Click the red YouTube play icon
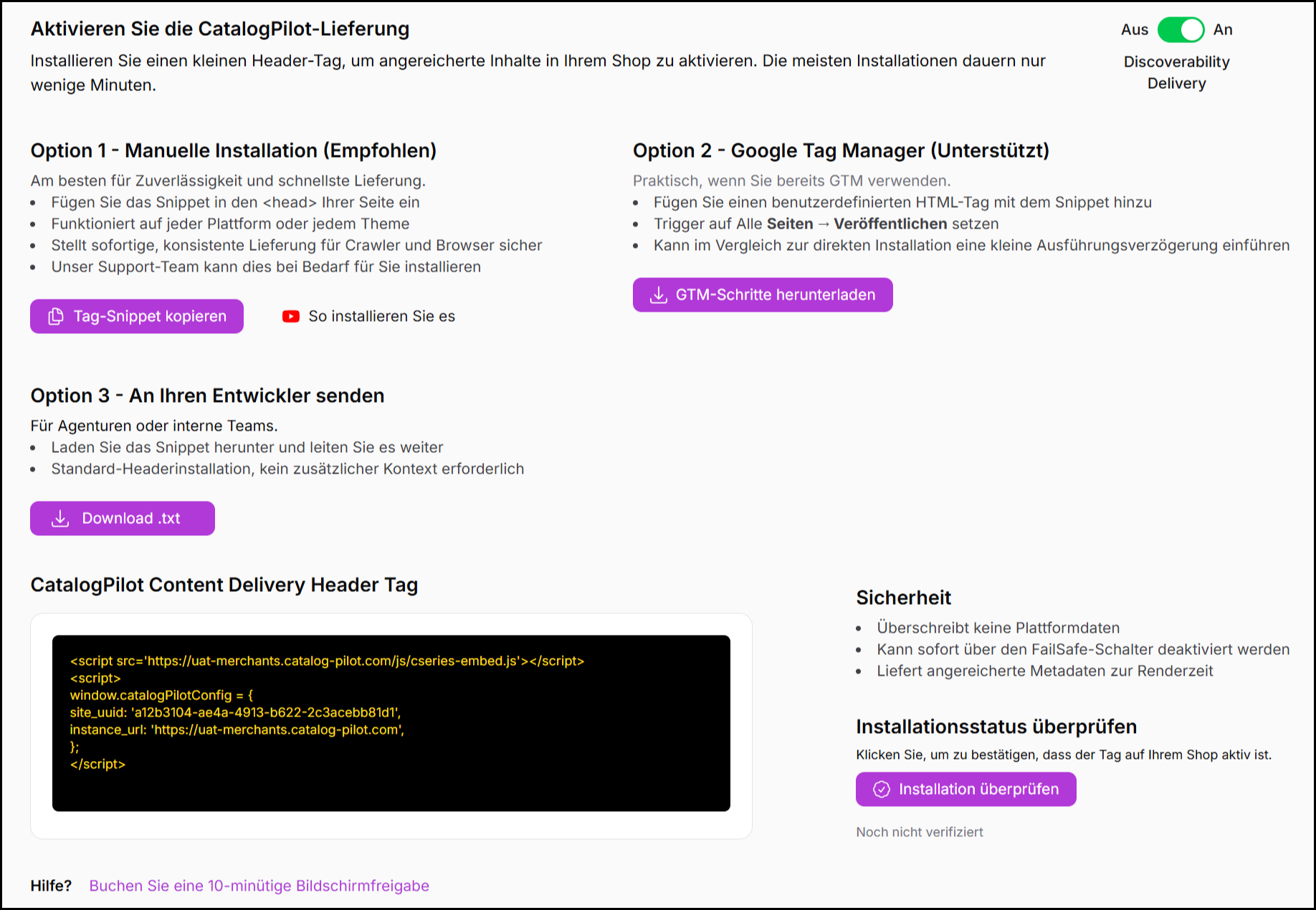 coord(290,317)
